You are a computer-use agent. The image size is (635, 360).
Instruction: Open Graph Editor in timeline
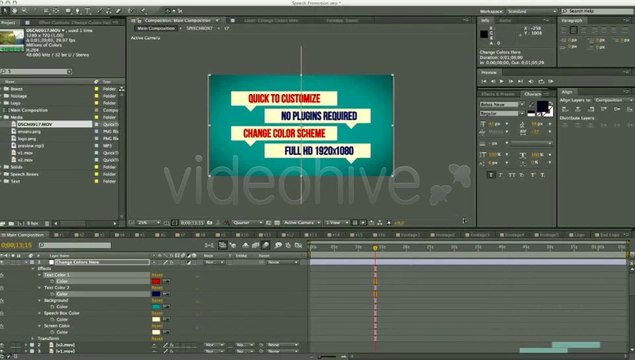pos(298,245)
